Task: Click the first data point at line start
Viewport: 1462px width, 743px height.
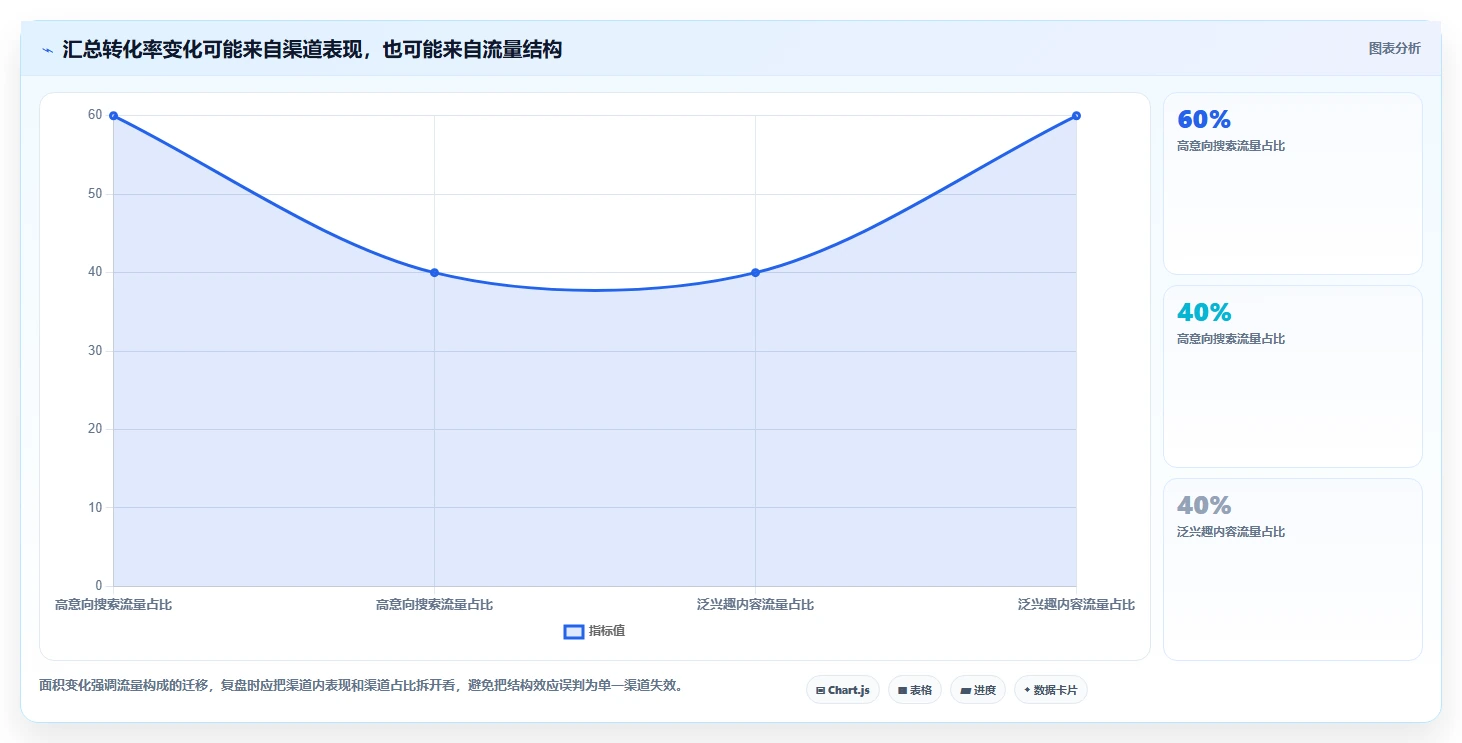Action: (113, 116)
